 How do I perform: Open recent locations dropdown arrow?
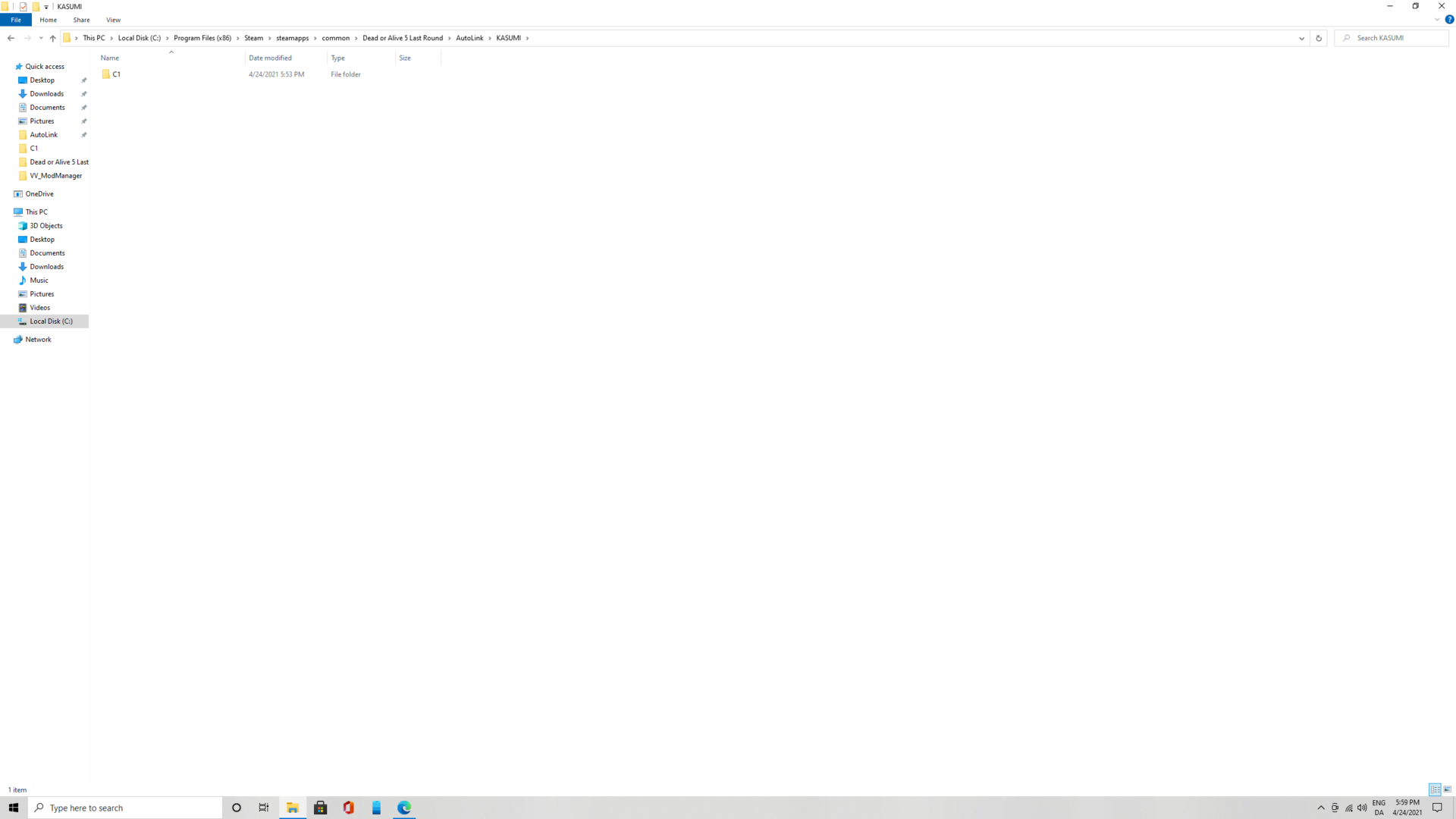(41, 38)
